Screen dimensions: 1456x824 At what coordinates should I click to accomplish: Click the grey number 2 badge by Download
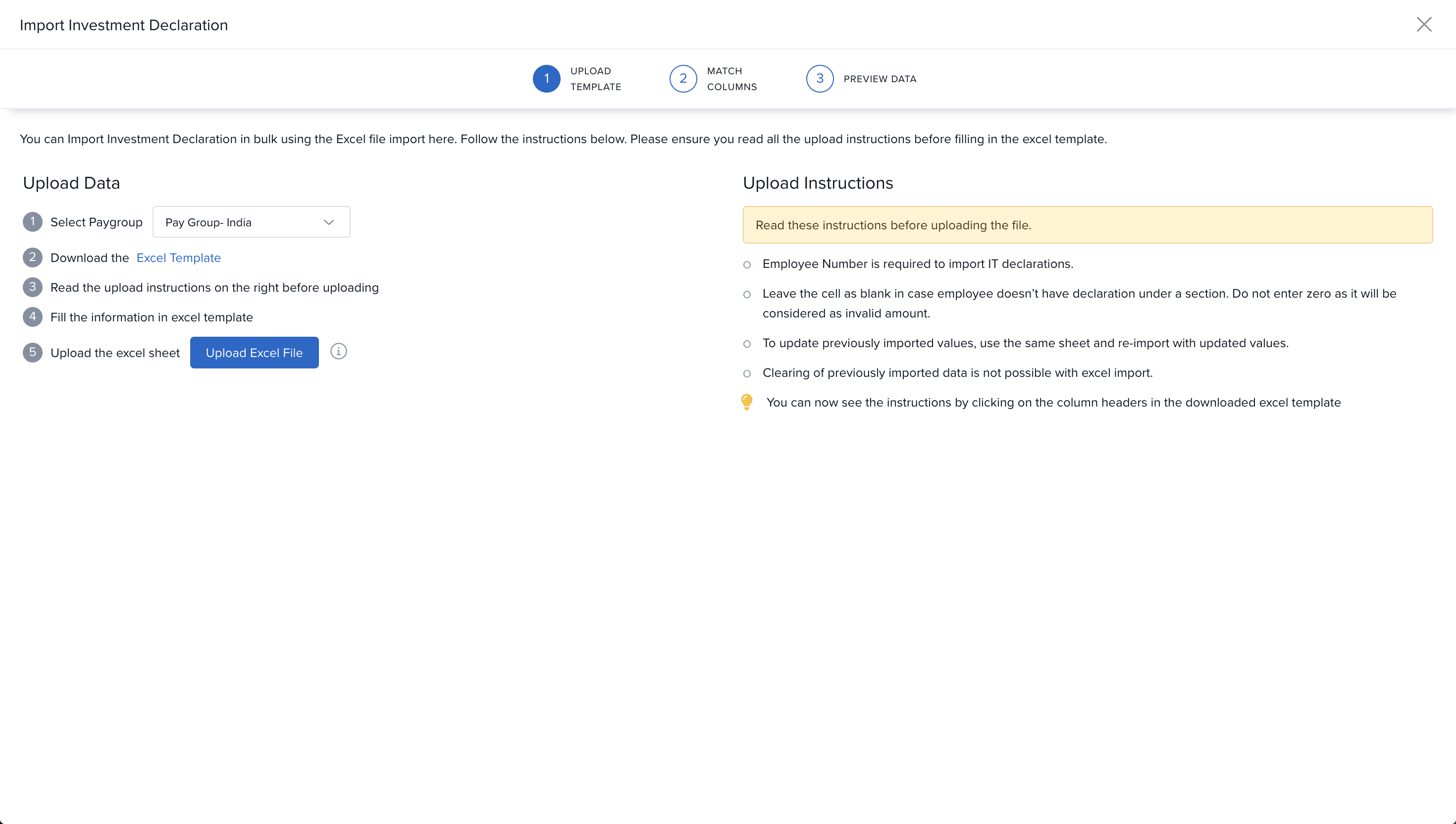[32, 257]
